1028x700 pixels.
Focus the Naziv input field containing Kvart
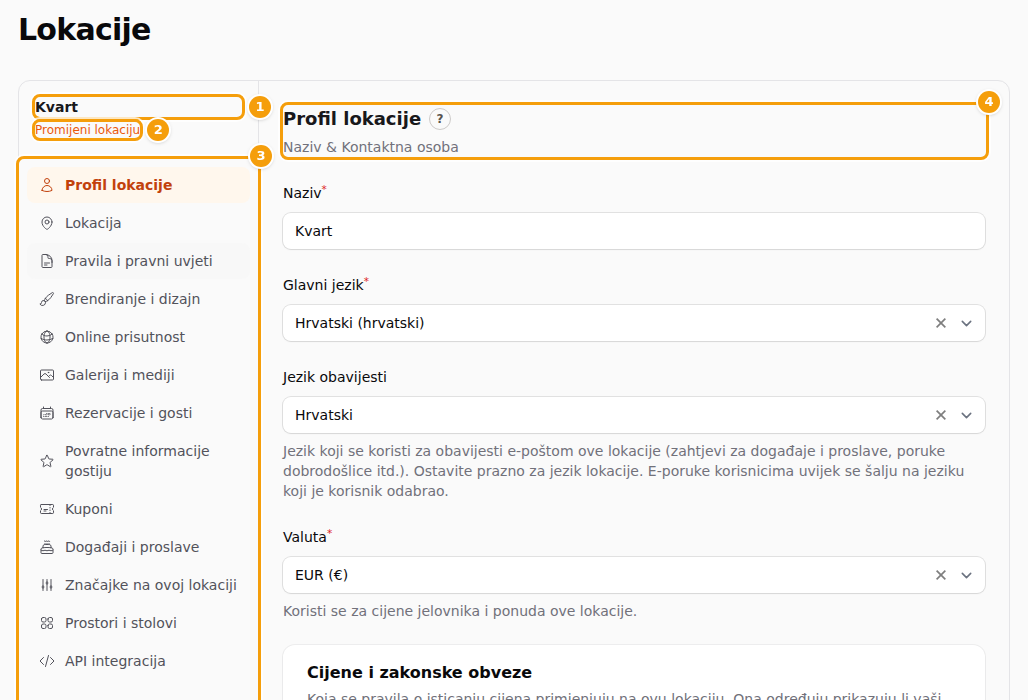(x=633, y=231)
